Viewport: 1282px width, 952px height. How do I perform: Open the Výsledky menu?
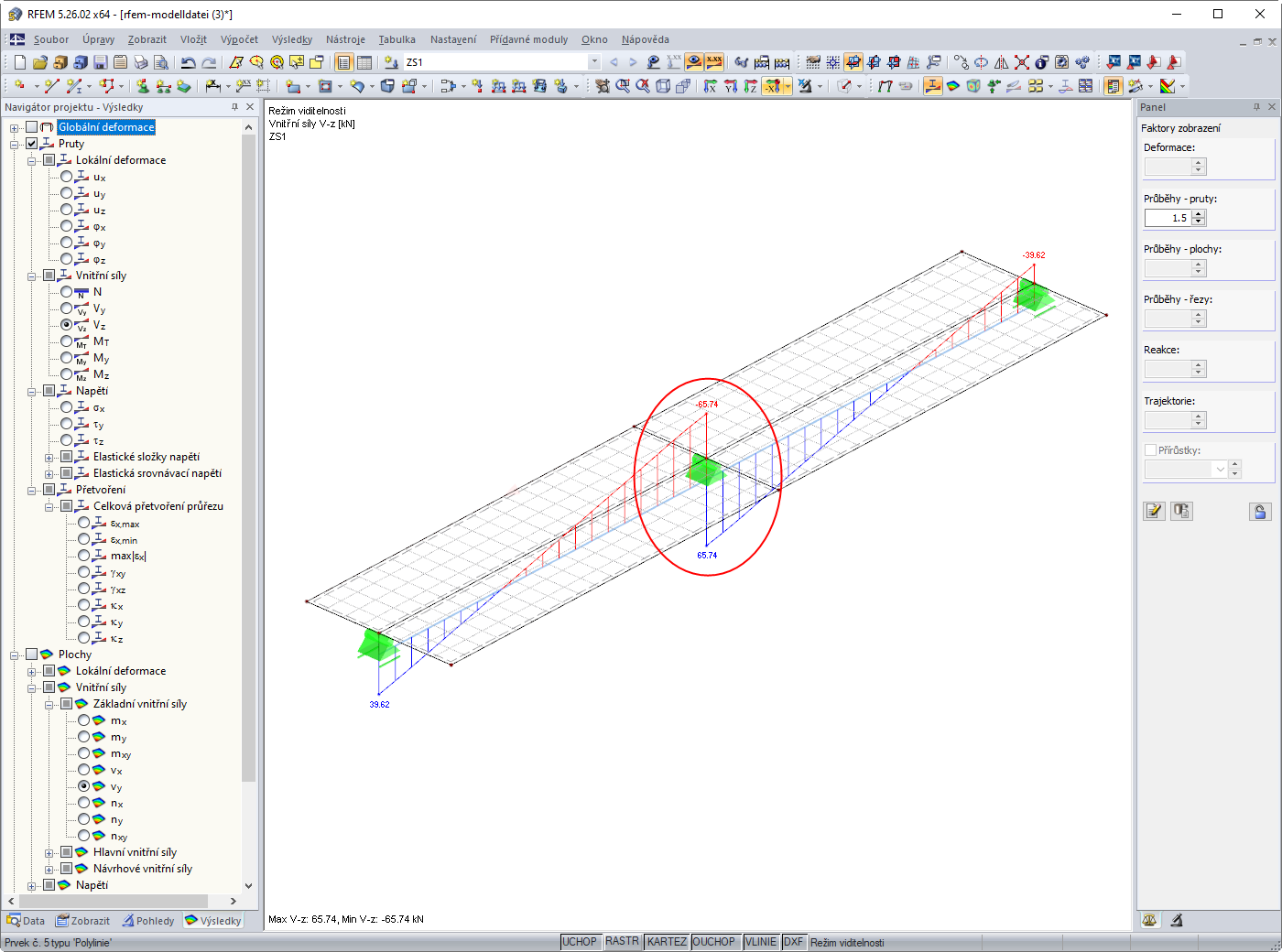(292, 39)
